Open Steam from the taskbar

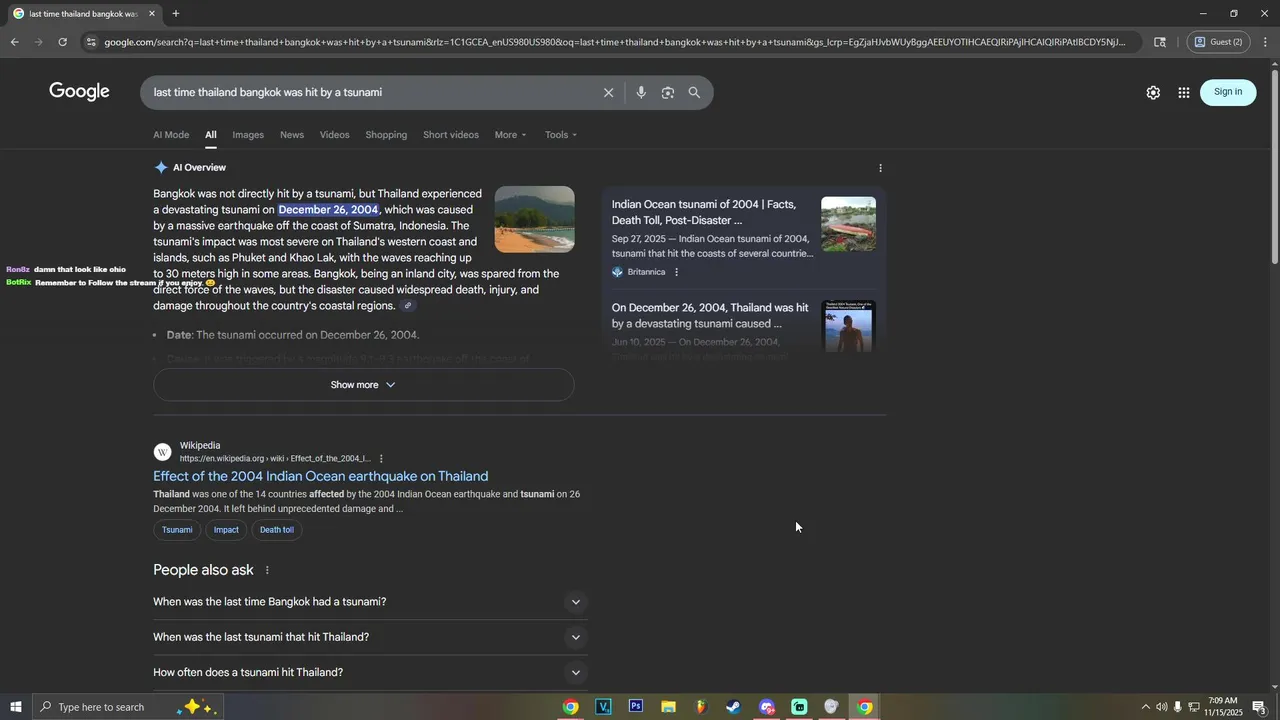(733, 707)
